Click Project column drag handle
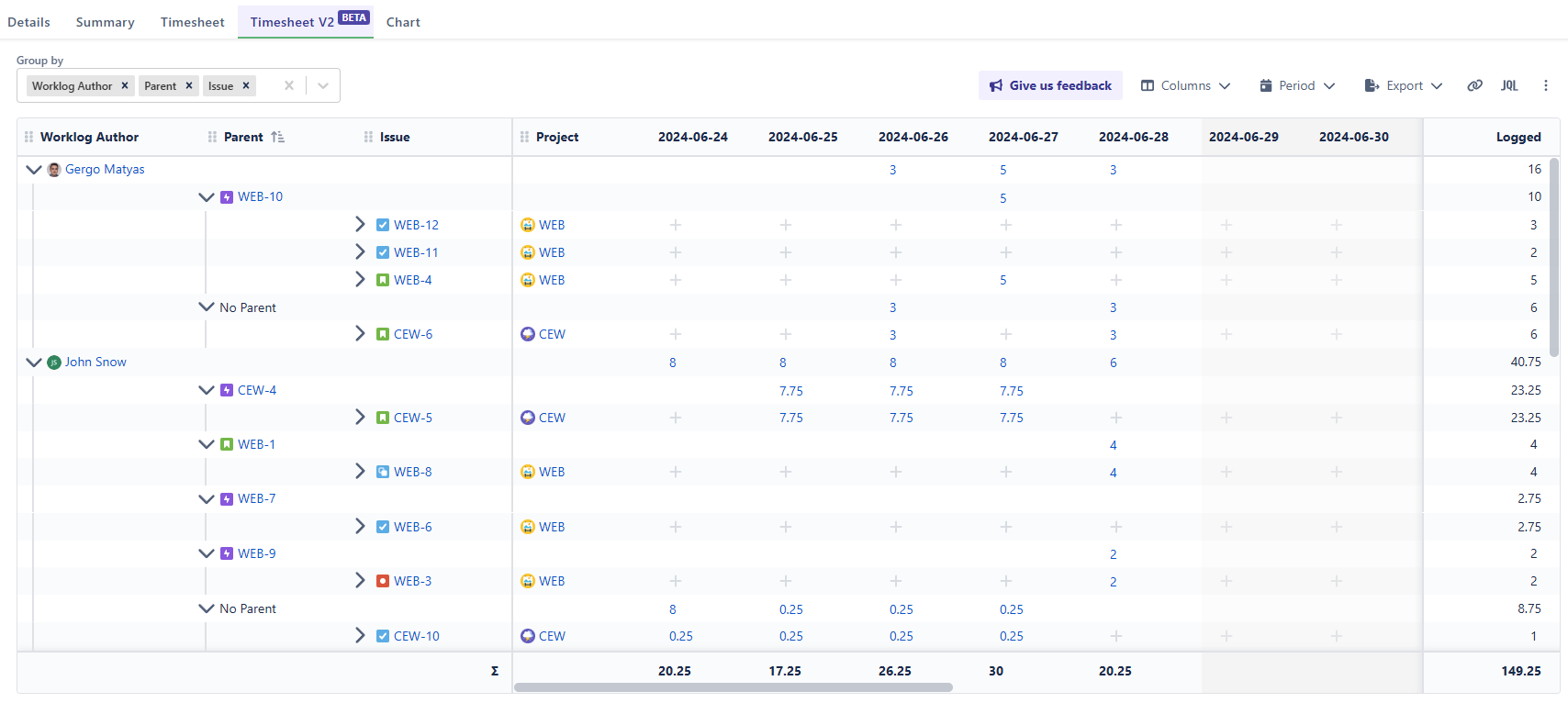 click(525, 137)
